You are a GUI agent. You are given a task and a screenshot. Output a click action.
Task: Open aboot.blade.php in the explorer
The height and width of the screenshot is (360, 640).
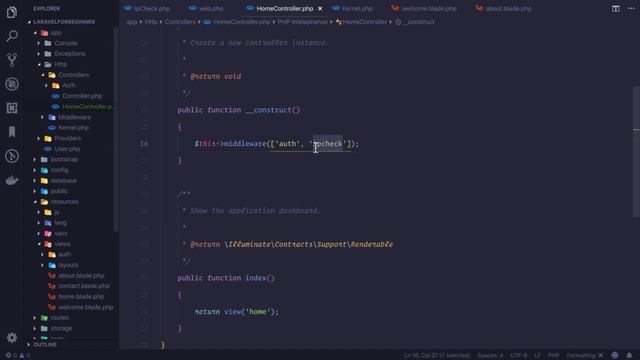(80, 276)
